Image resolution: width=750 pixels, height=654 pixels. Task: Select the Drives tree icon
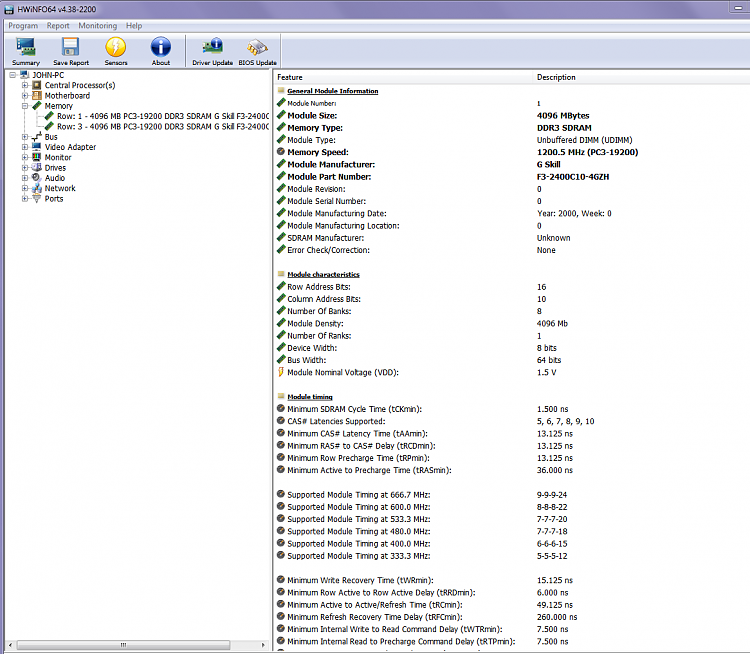click(x=37, y=167)
